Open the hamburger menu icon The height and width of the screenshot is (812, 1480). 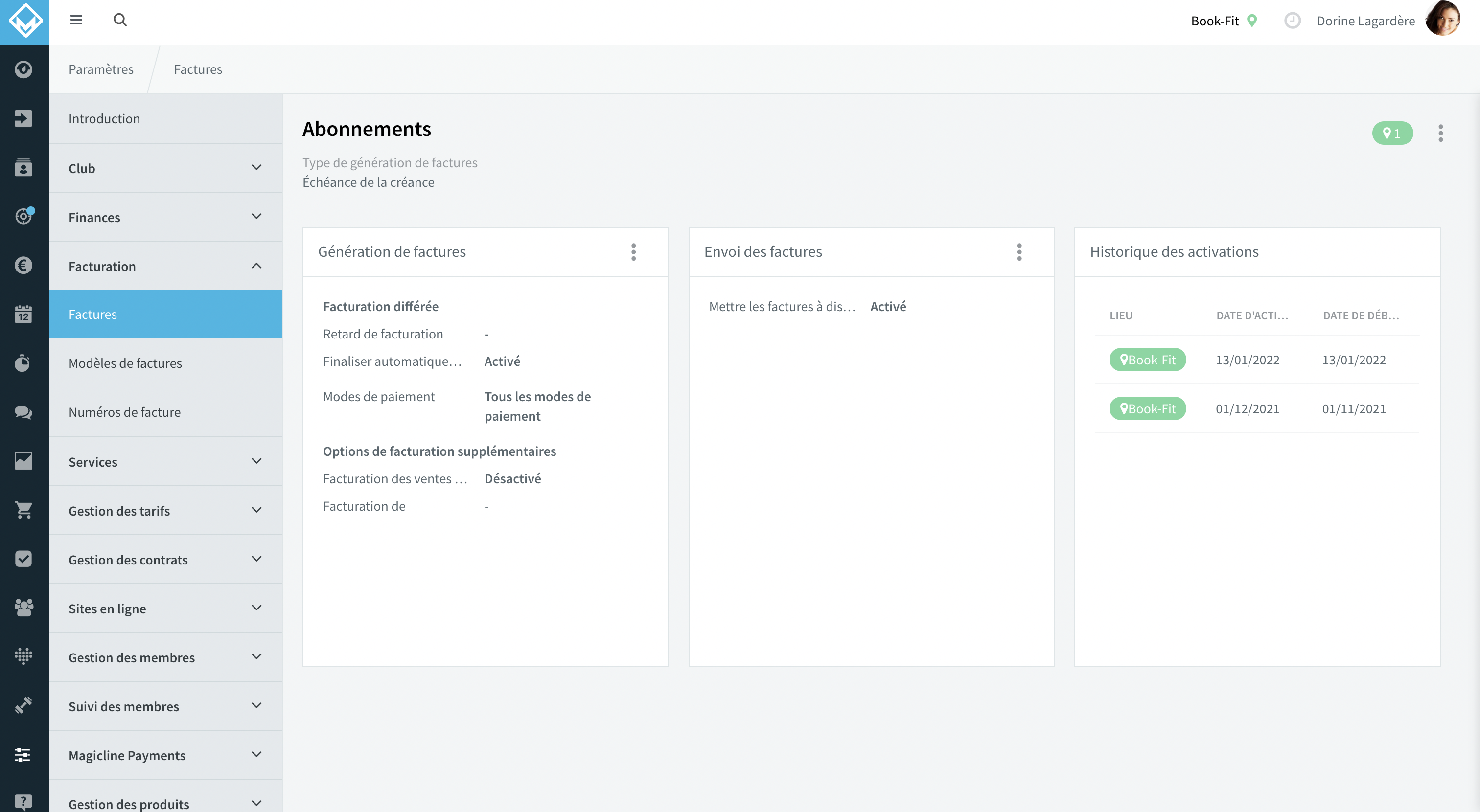pos(76,20)
